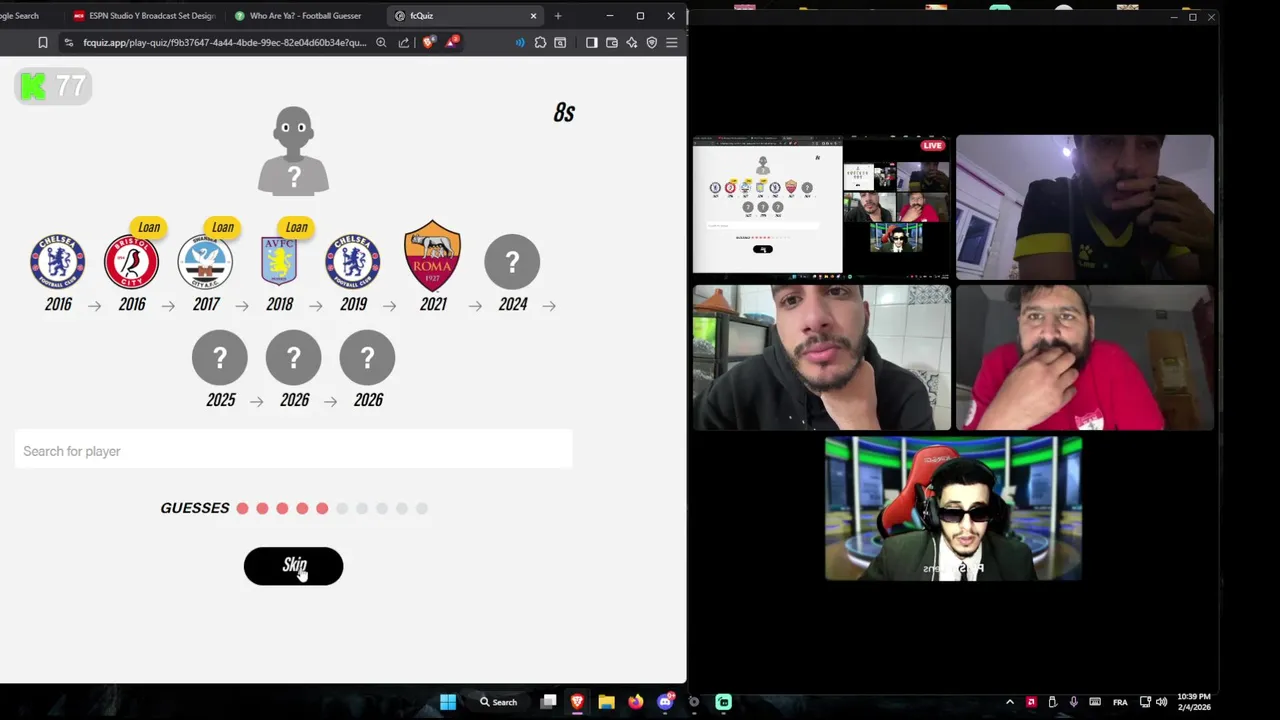This screenshot has width=1280, height=720.
Task: Click the last grey guess dot
Action: tap(422, 508)
